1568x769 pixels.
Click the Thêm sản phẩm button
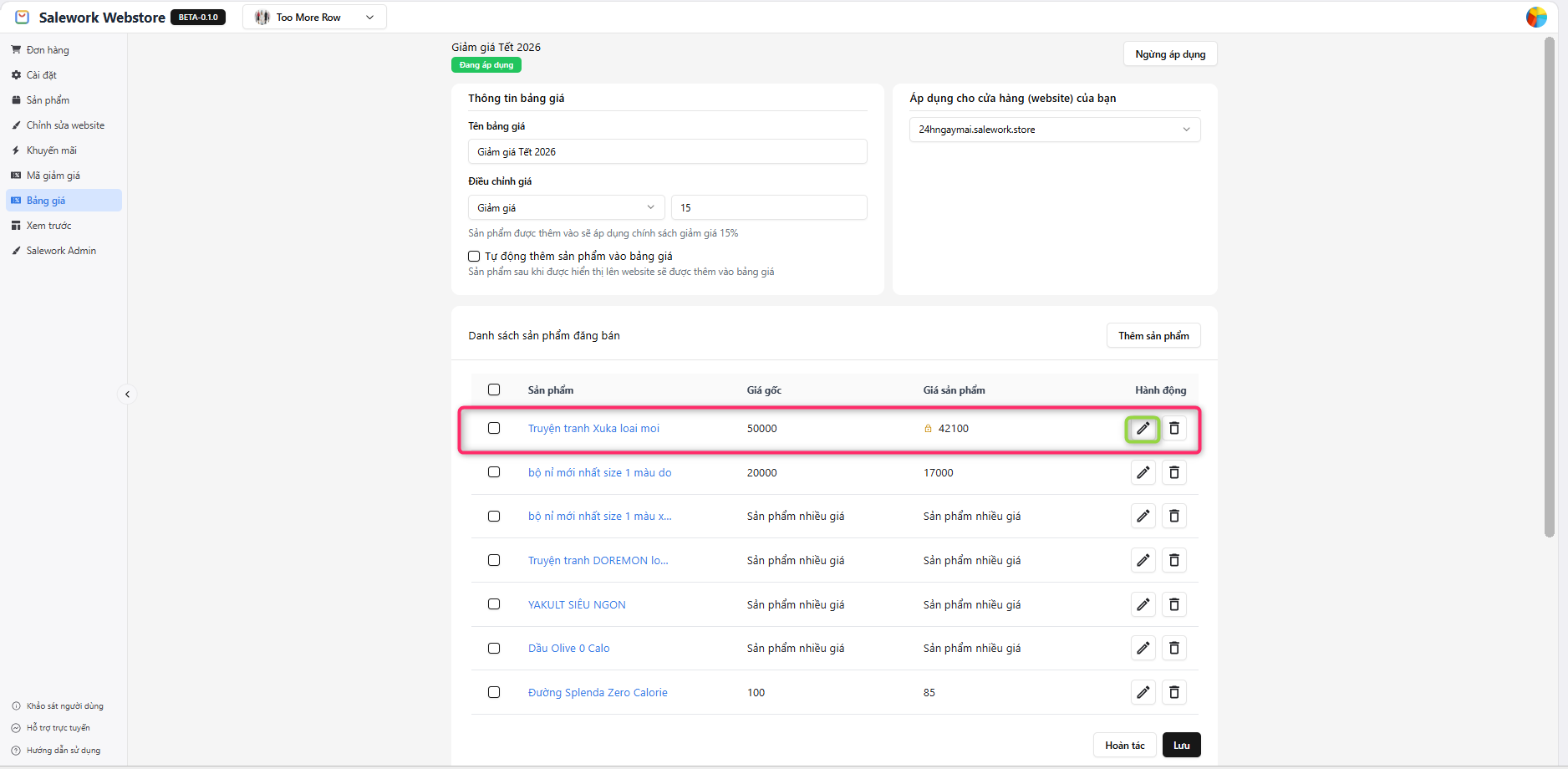point(1153,336)
